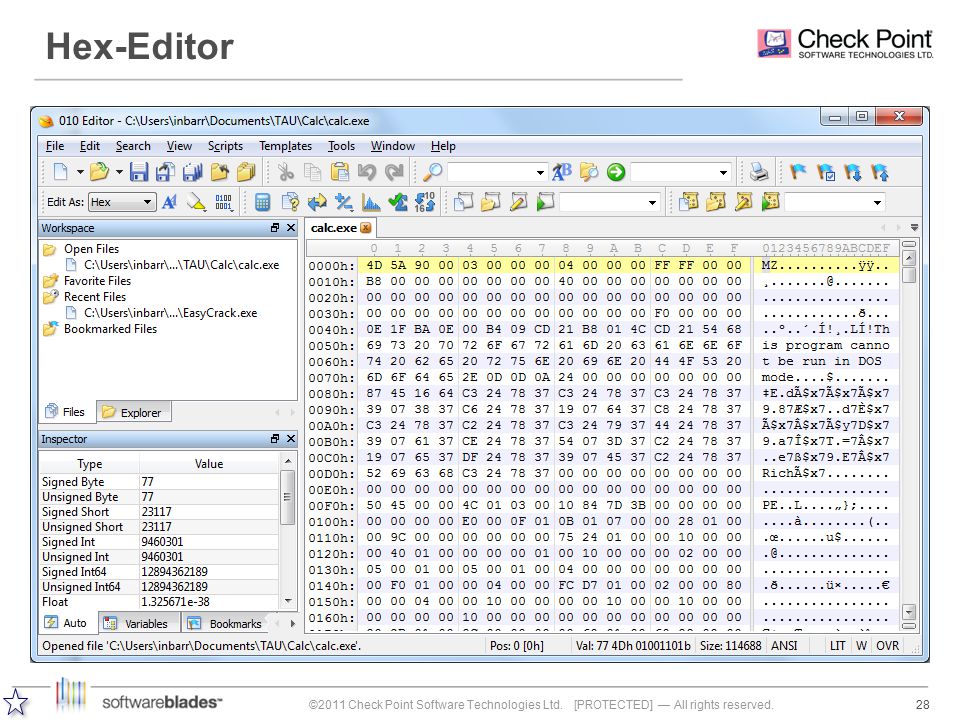Click the Base Converter 10/16 icon

[425, 202]
